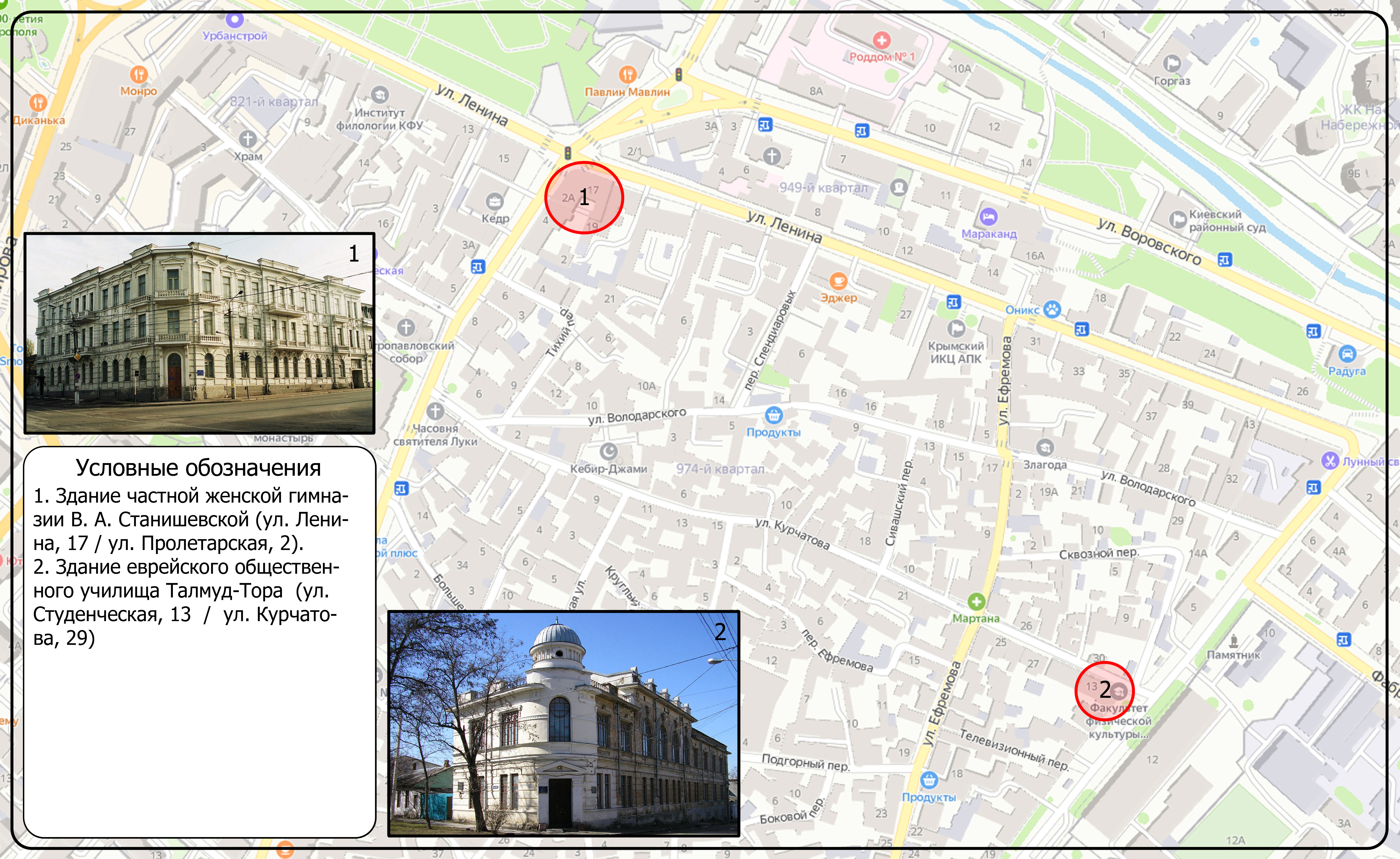Select the Мараканд hotel icon
The width and height of the screenshot is (1400, 859).
click(x=989, y=217)
